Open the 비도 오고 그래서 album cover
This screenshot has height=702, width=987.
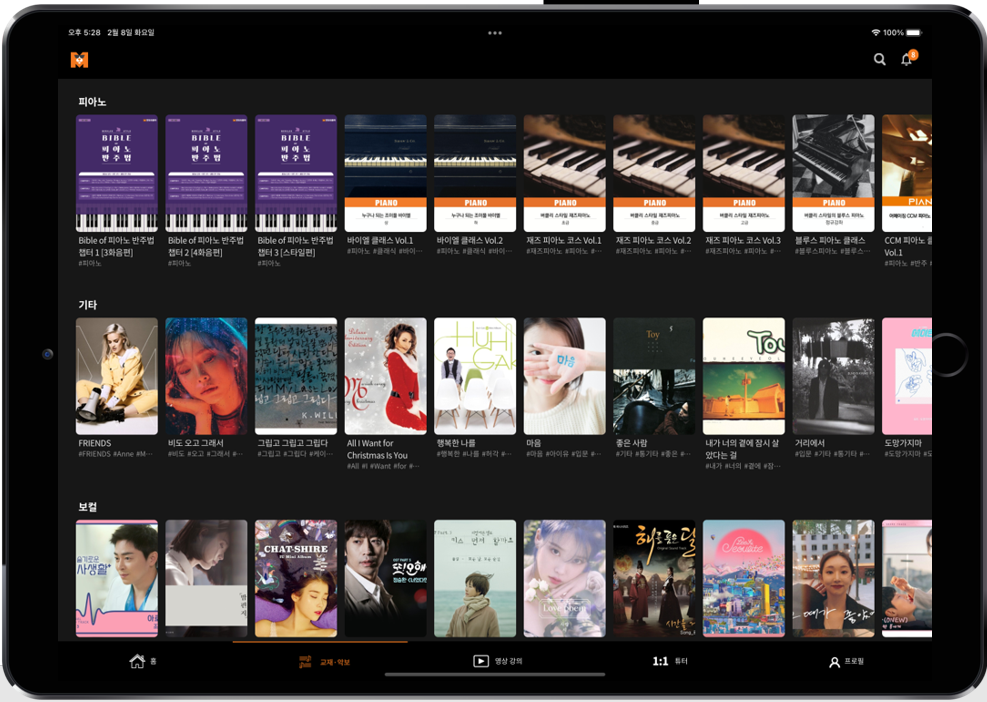(x=206, y=376)
